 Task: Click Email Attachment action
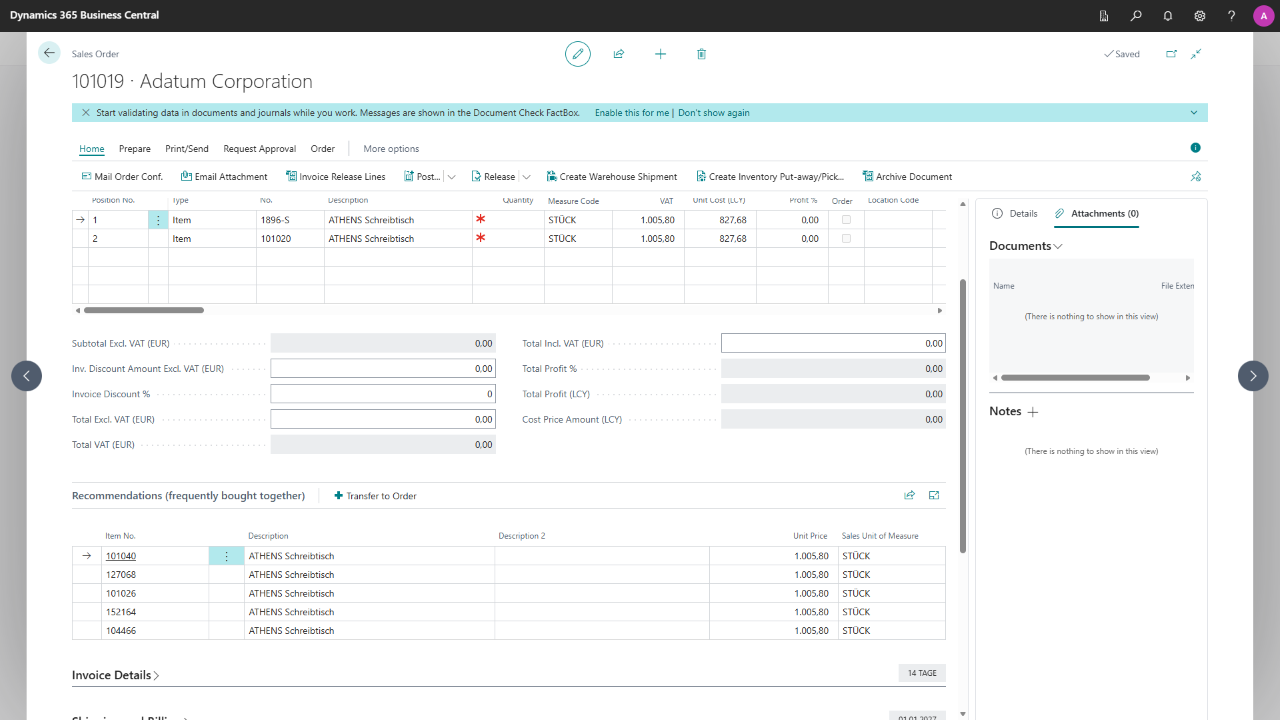223,177
